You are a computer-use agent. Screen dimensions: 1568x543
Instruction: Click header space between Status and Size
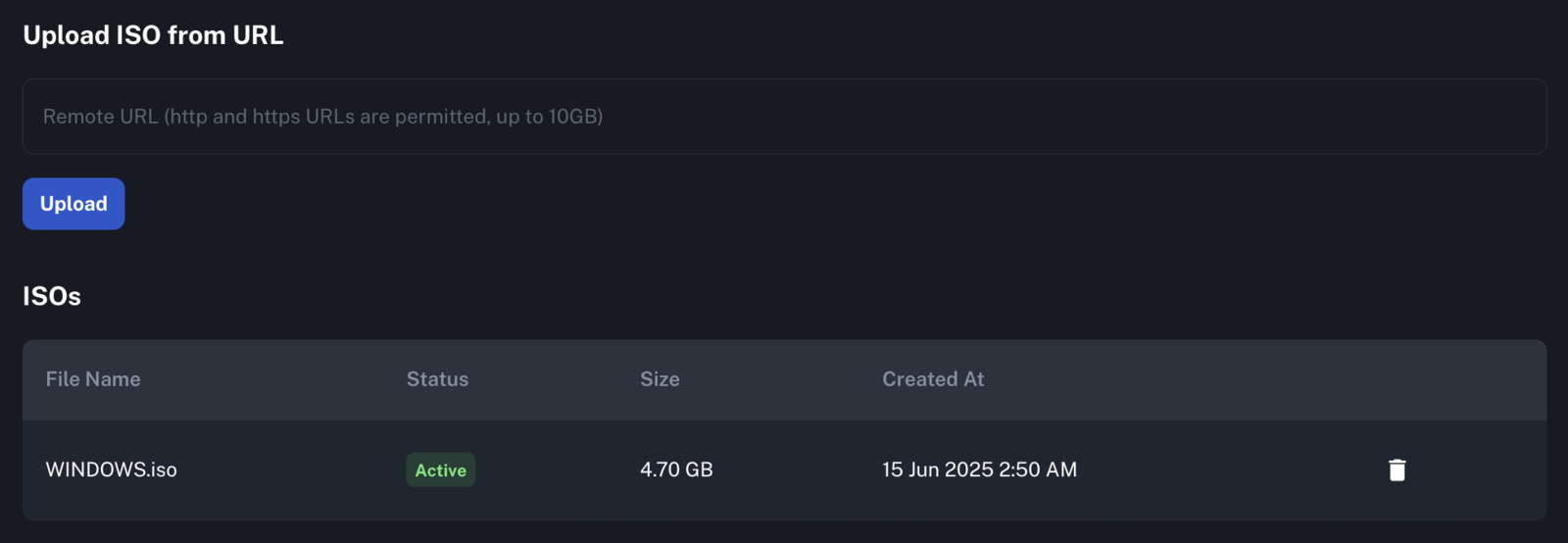(x=554, y=380)
